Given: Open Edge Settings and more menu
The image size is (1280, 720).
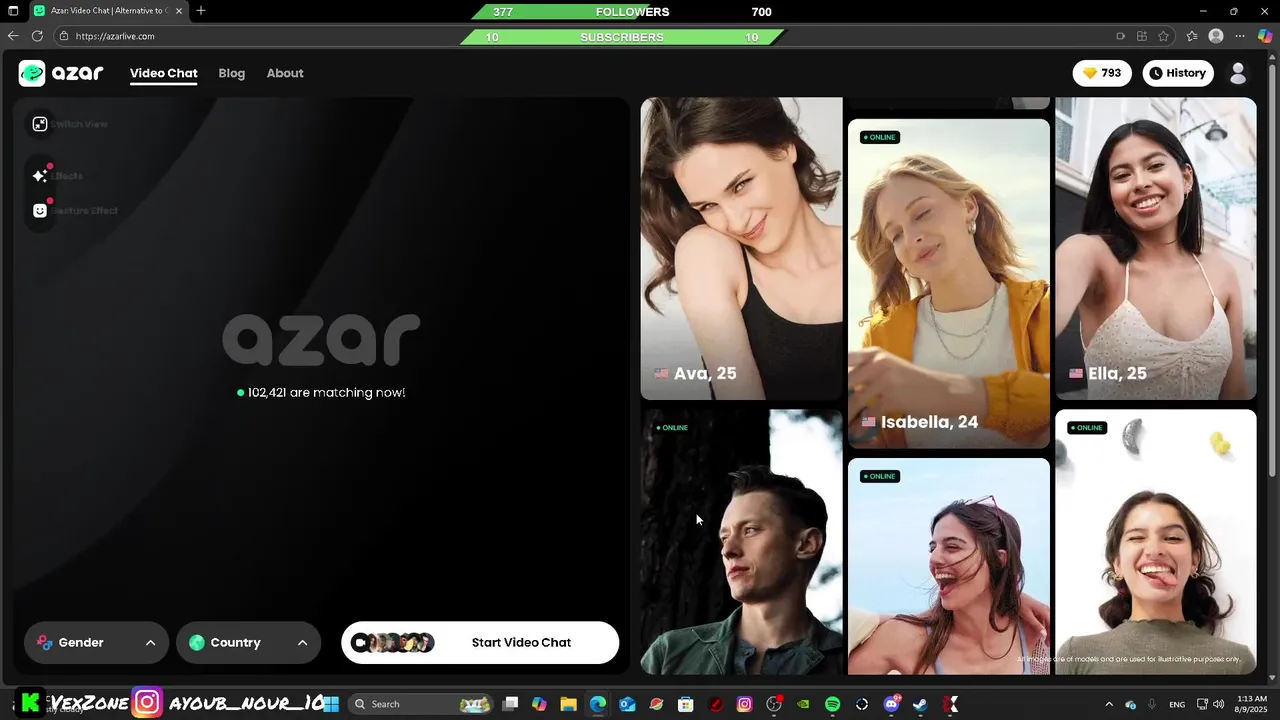Looking at the screenshot, I should (1240, 36).
